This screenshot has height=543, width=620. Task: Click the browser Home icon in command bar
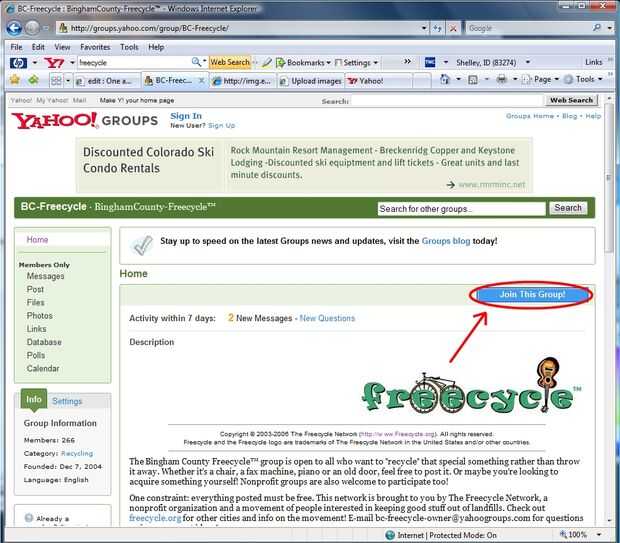(x=445, y=79)
